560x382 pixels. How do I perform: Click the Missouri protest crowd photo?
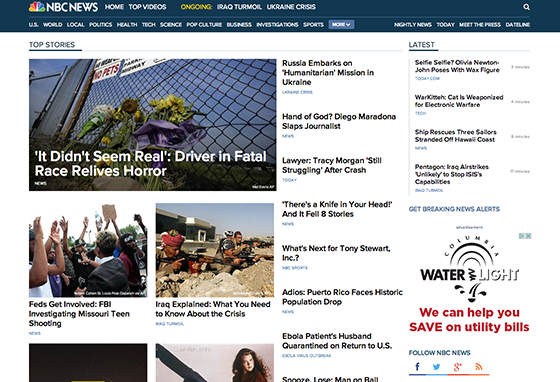(88, 250)
